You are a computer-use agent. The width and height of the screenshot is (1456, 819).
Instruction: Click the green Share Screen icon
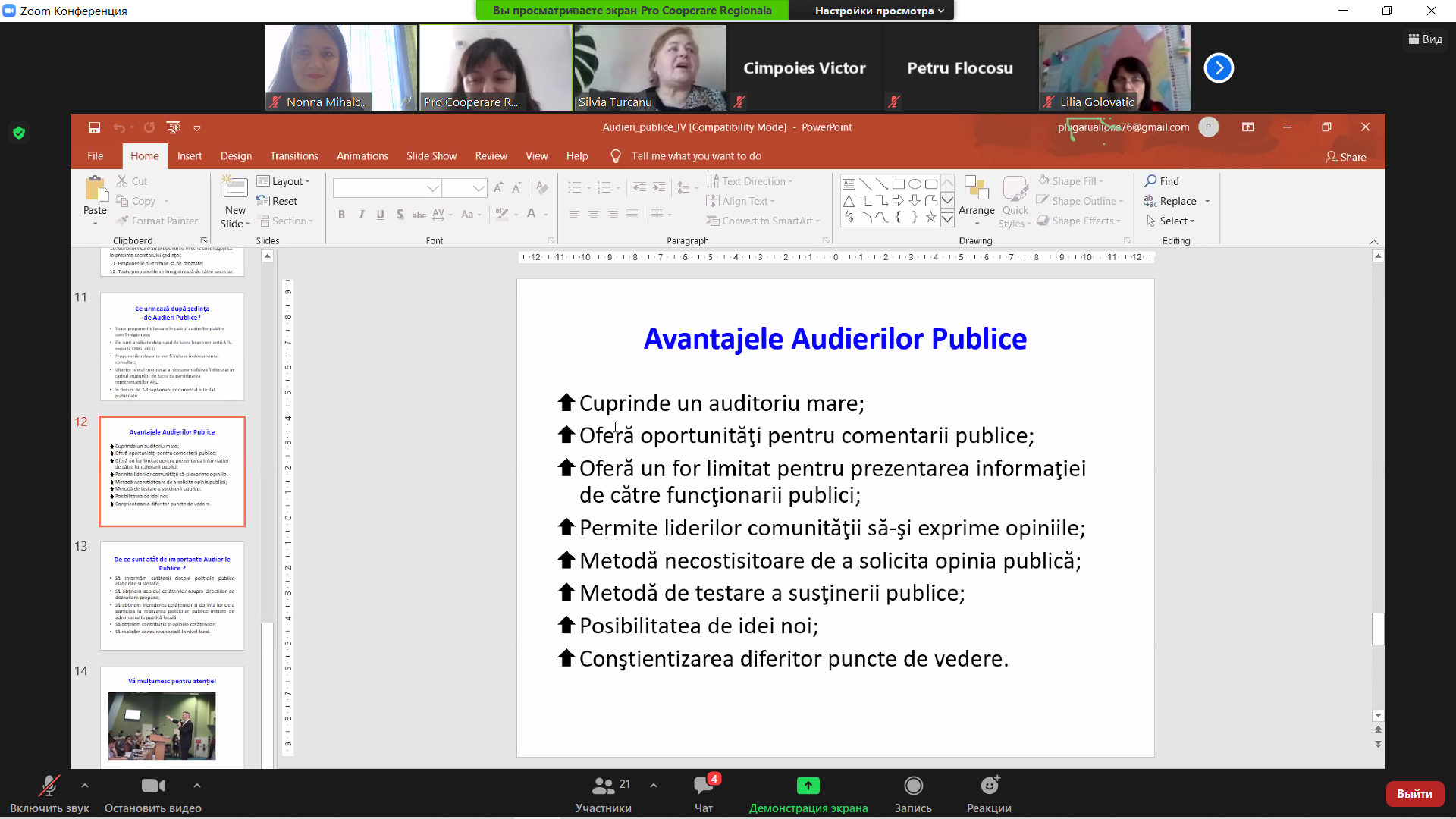point(808,786)
